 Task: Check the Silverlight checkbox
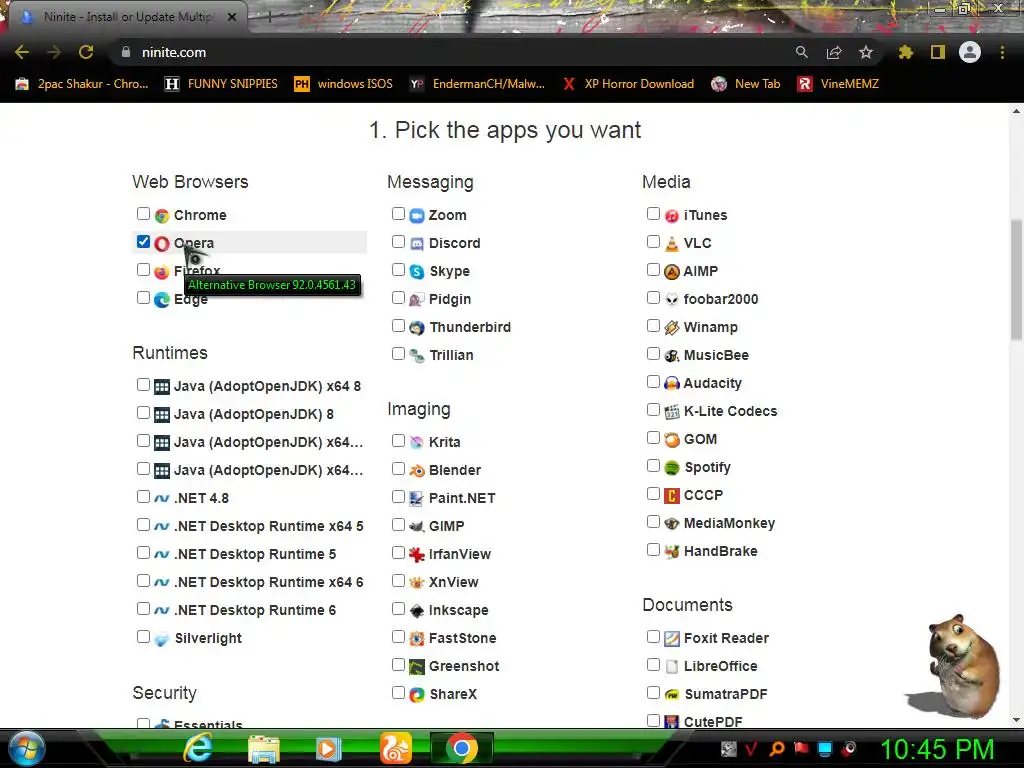[x=143, y=637]
